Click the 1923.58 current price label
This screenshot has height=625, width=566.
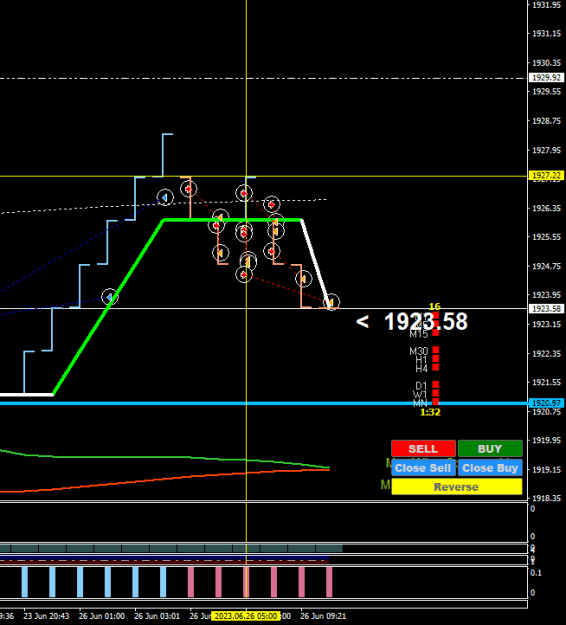pyautogui.click(x=546, y=309)
